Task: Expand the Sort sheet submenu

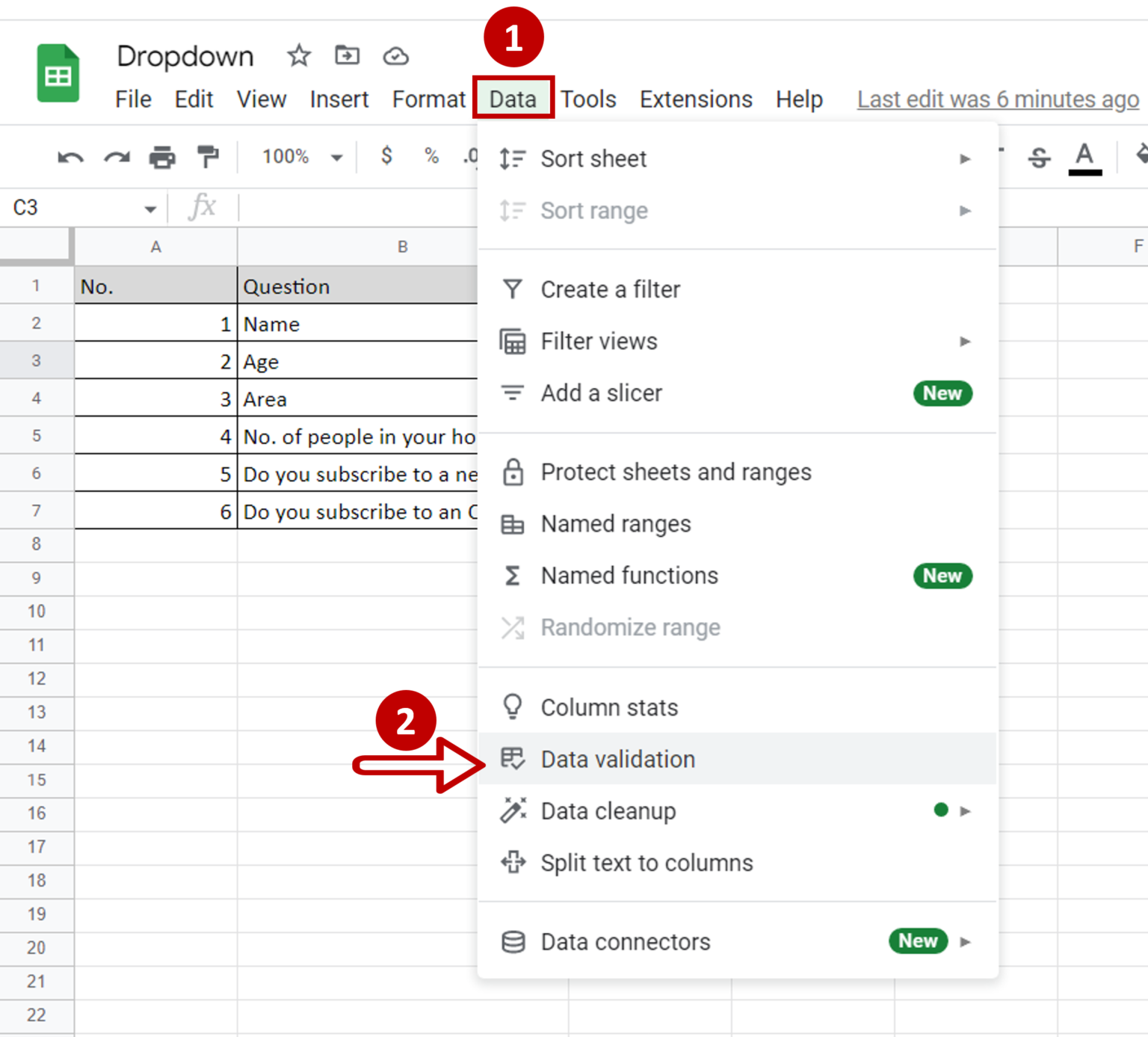Action: tap(966, 159)
